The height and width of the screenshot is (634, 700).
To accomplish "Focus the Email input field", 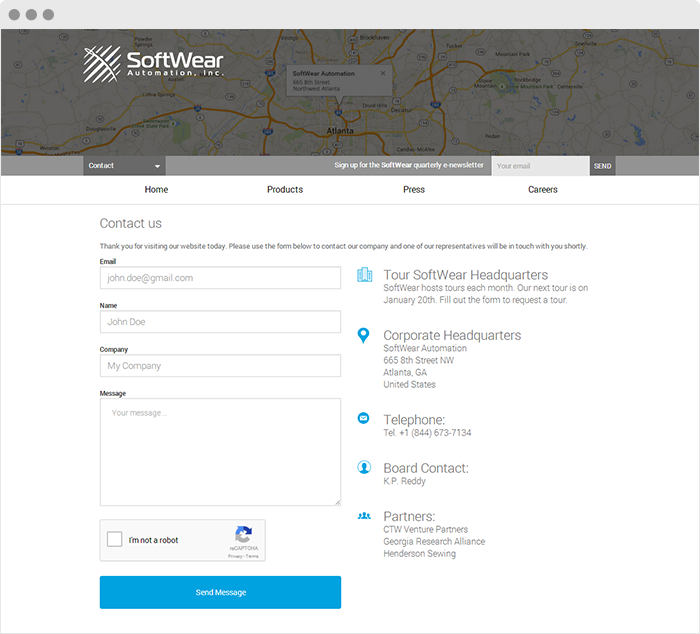I will [221, 278].
